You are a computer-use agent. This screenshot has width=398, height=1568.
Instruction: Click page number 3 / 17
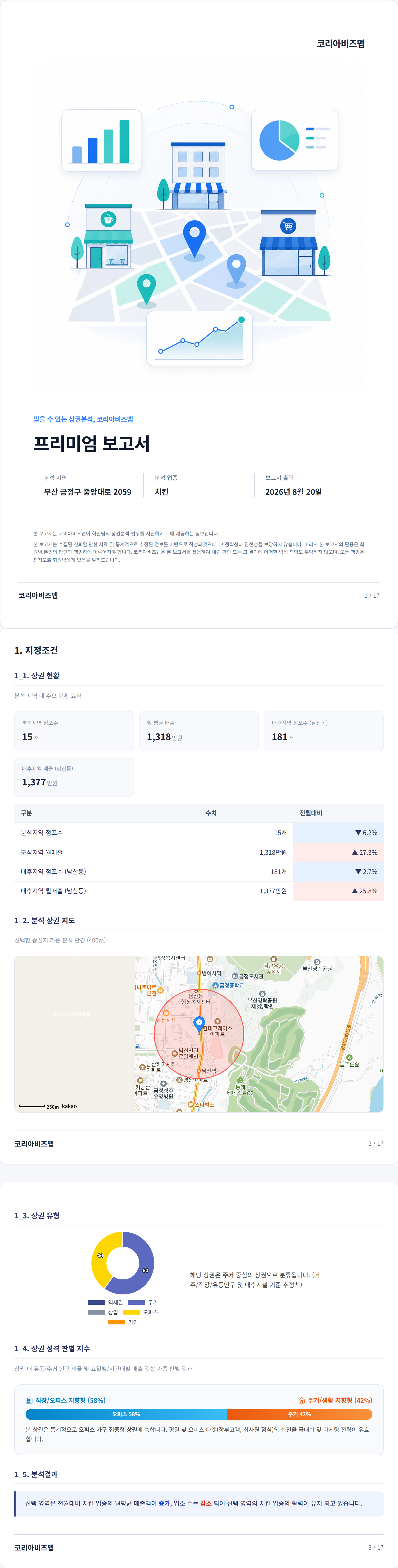376,1547
